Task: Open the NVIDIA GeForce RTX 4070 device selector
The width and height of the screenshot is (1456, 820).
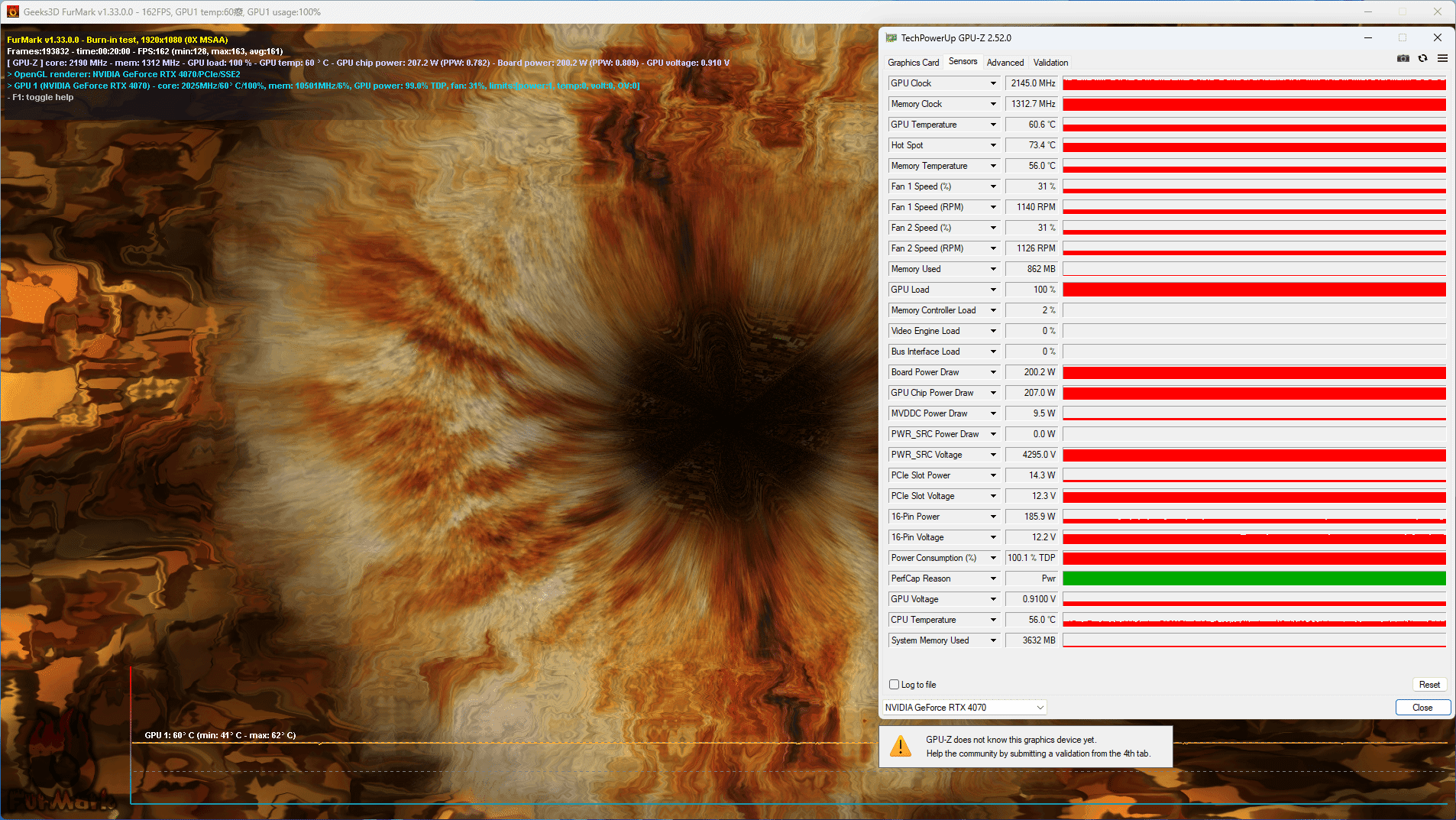Action: tap(965, 708)
